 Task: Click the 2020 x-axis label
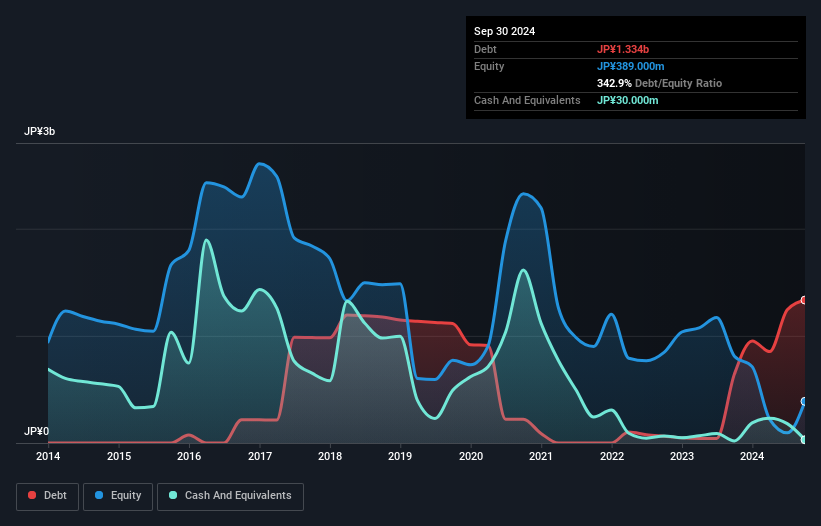(x=471, y=456)
